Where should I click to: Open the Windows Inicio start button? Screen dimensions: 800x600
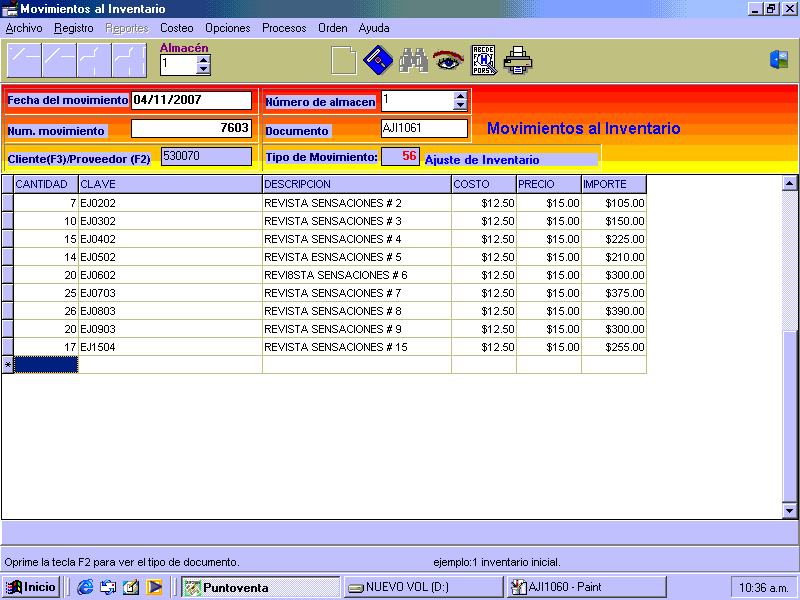click(x=31, y=587)
